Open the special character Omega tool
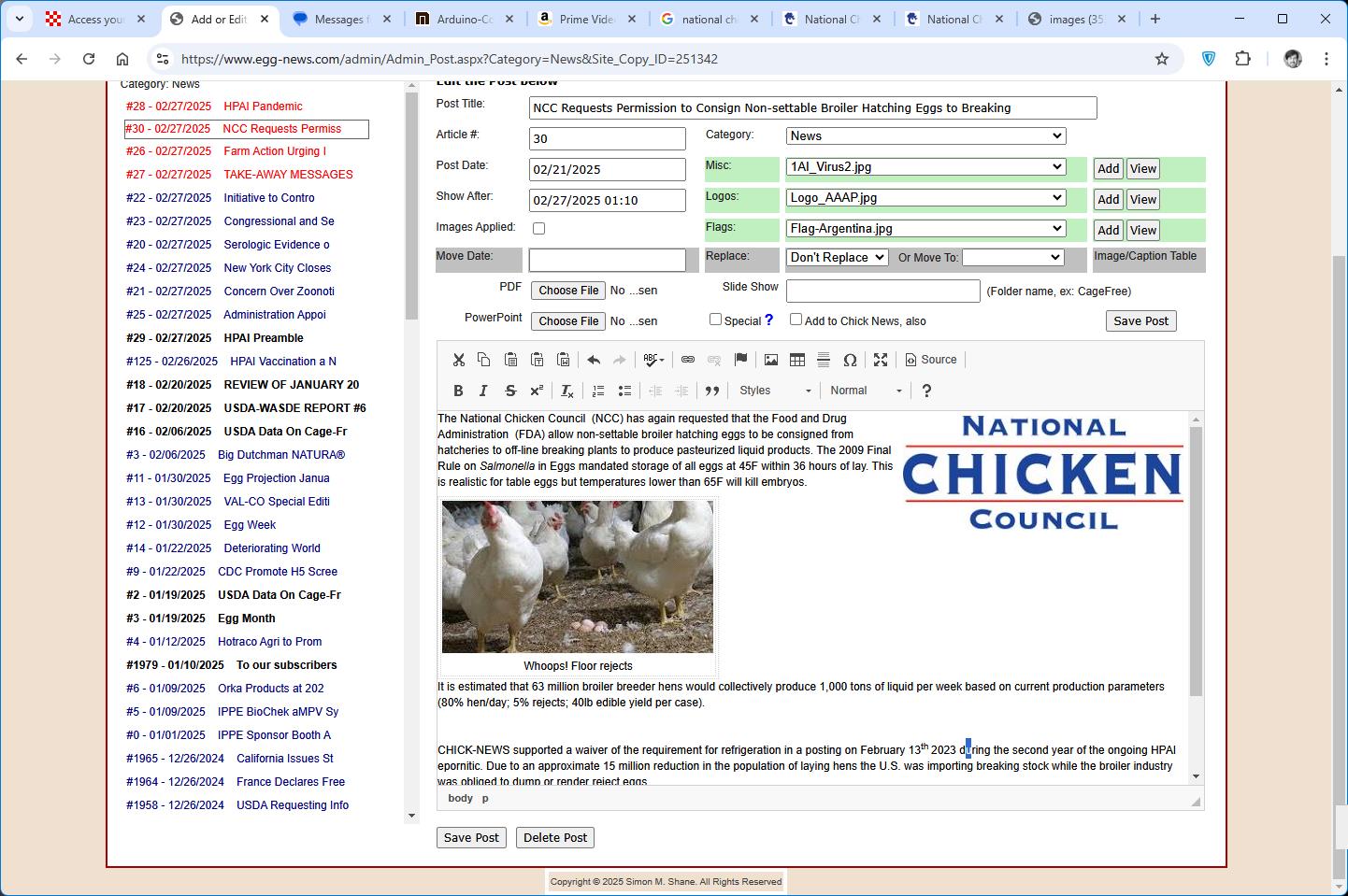The width and height of the screenshot is (1348, 896). 850,360
